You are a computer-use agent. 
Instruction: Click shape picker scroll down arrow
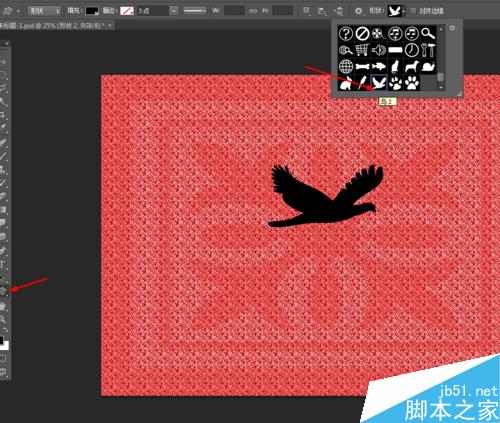click(441, 87)
